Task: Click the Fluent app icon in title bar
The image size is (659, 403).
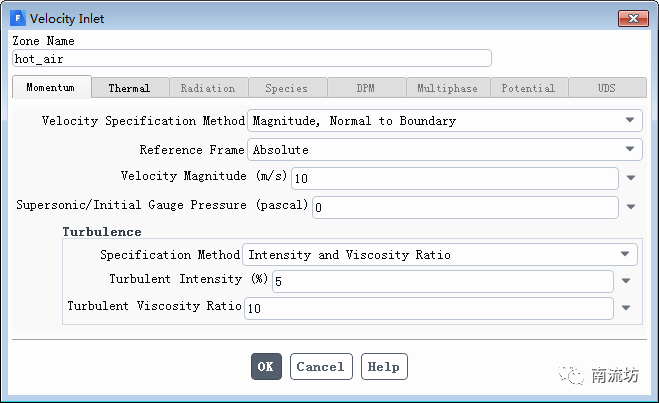Action: coord(18,19)
